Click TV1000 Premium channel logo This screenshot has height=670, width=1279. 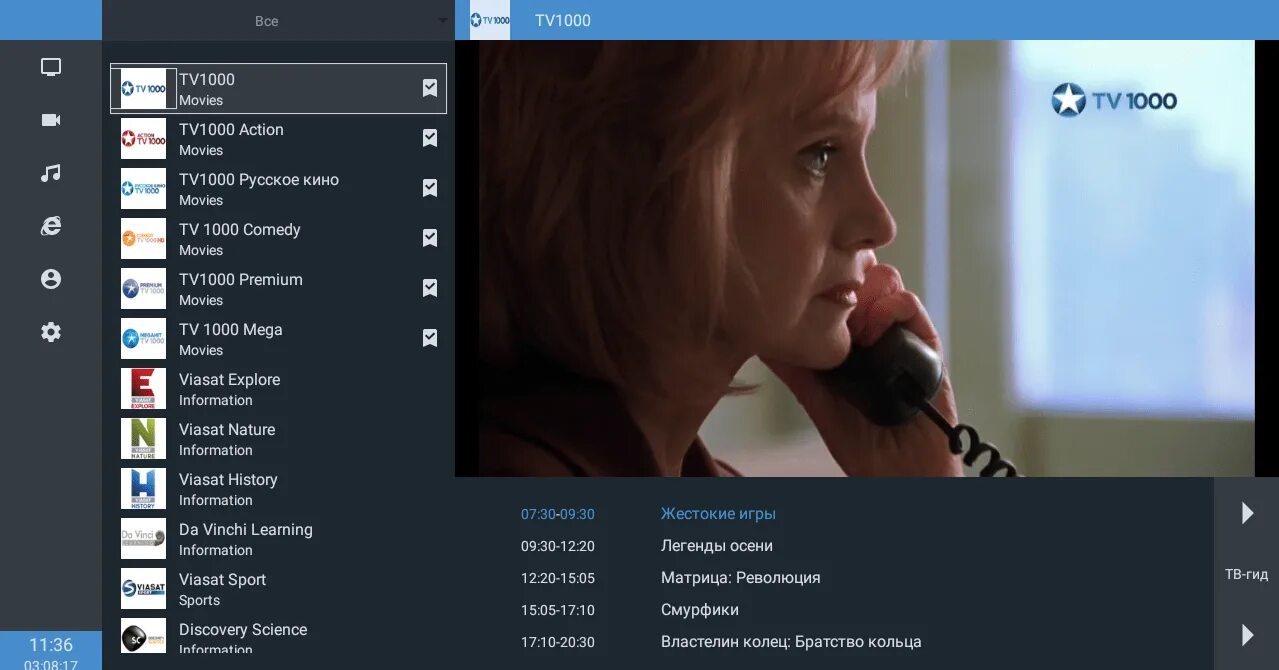tap(143, 289)
